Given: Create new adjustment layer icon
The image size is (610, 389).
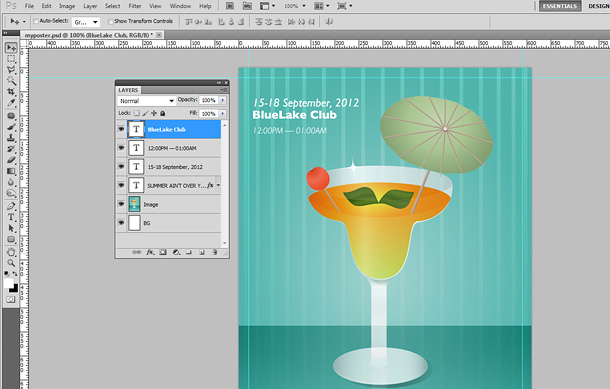Looking at the screenshot, I should click(176, 252).
